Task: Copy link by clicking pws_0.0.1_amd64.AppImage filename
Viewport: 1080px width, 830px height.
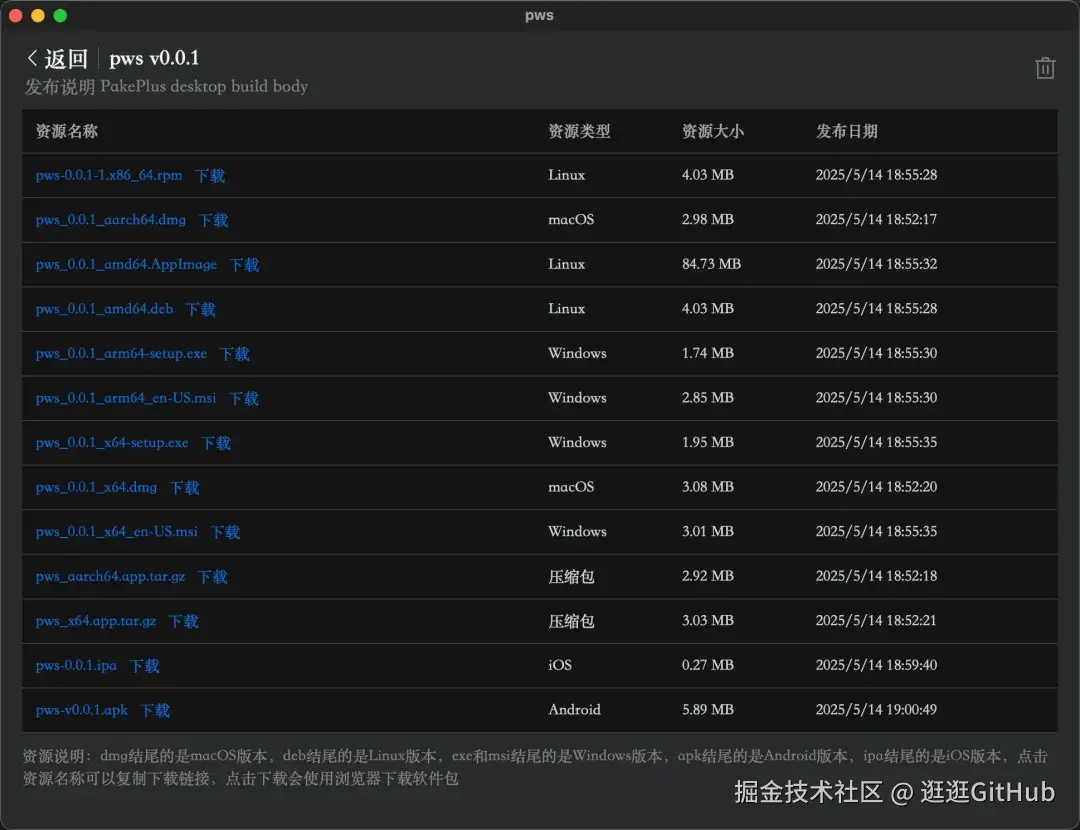Action: [x=124, y=264]
